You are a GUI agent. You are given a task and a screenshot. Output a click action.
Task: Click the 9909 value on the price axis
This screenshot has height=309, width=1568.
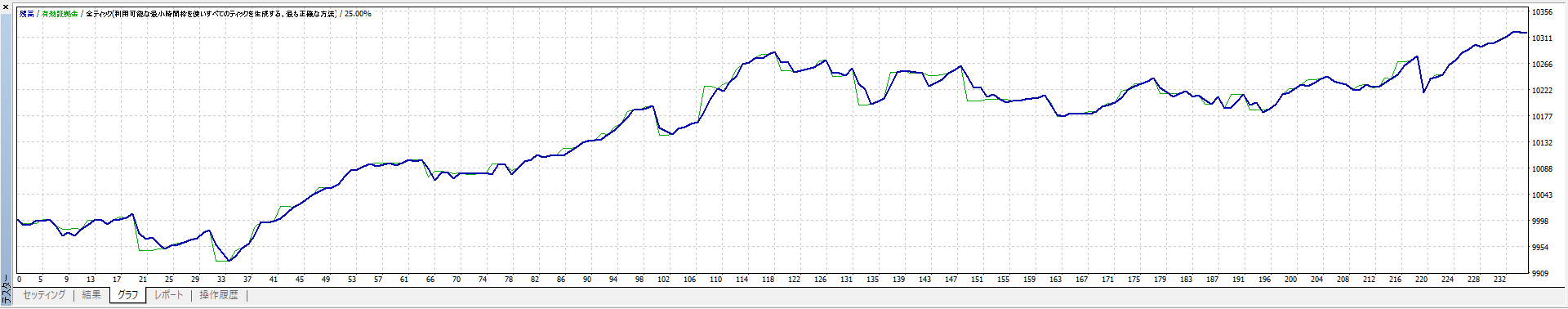click(1540, 274)
